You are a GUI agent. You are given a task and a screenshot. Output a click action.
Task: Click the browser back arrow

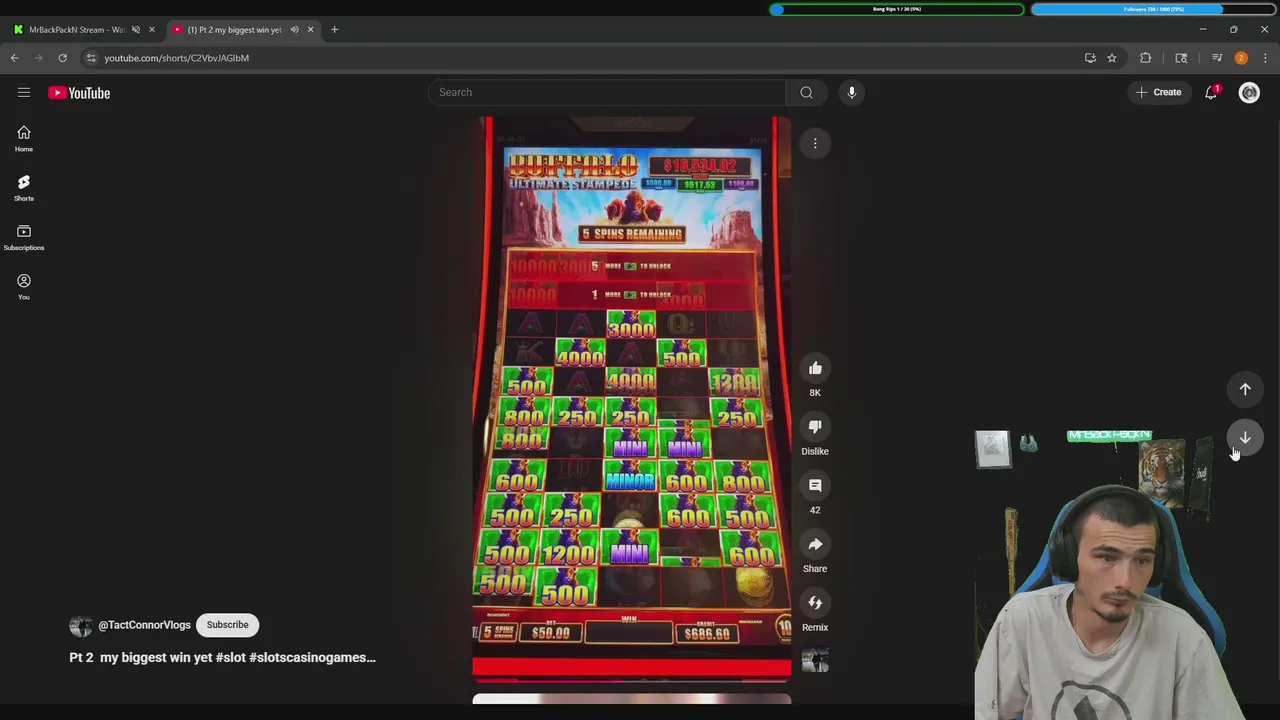point(15,58)
